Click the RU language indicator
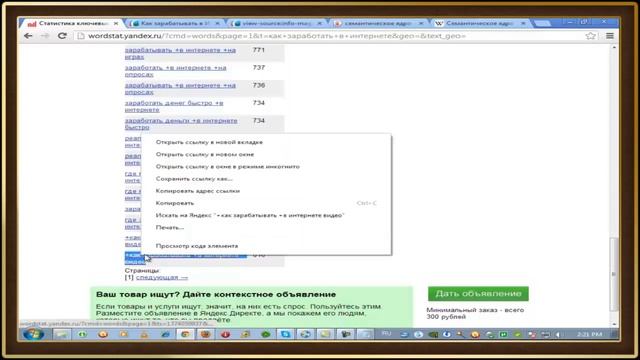The width and height of the screenshot is (640, 360). pyautogui.click(x=386, y=334)
